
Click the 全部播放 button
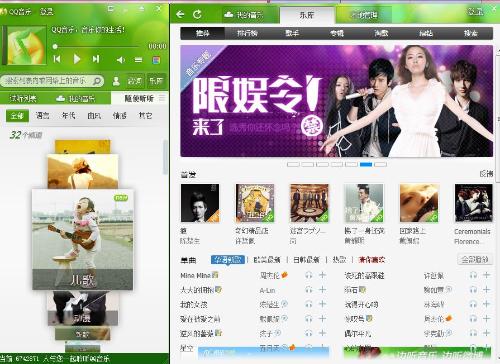tap(475, 259)
